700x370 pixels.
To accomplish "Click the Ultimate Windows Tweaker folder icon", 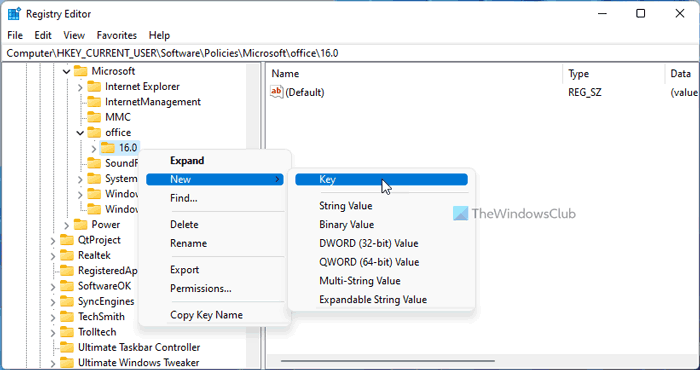I will 67,362.
